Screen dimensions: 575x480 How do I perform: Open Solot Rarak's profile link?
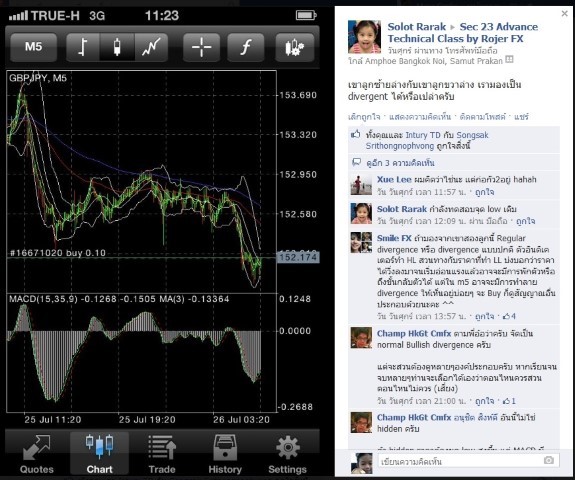point(417,27)
